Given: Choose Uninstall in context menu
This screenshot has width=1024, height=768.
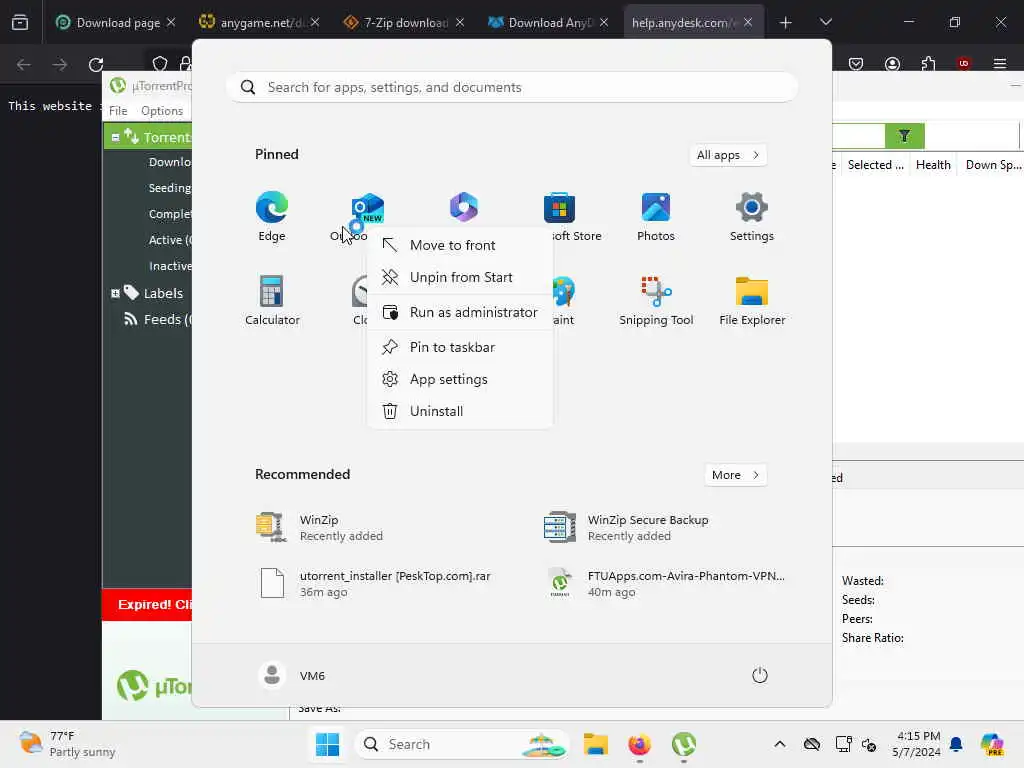Looking at the screenshot, I should pos(460,411).
